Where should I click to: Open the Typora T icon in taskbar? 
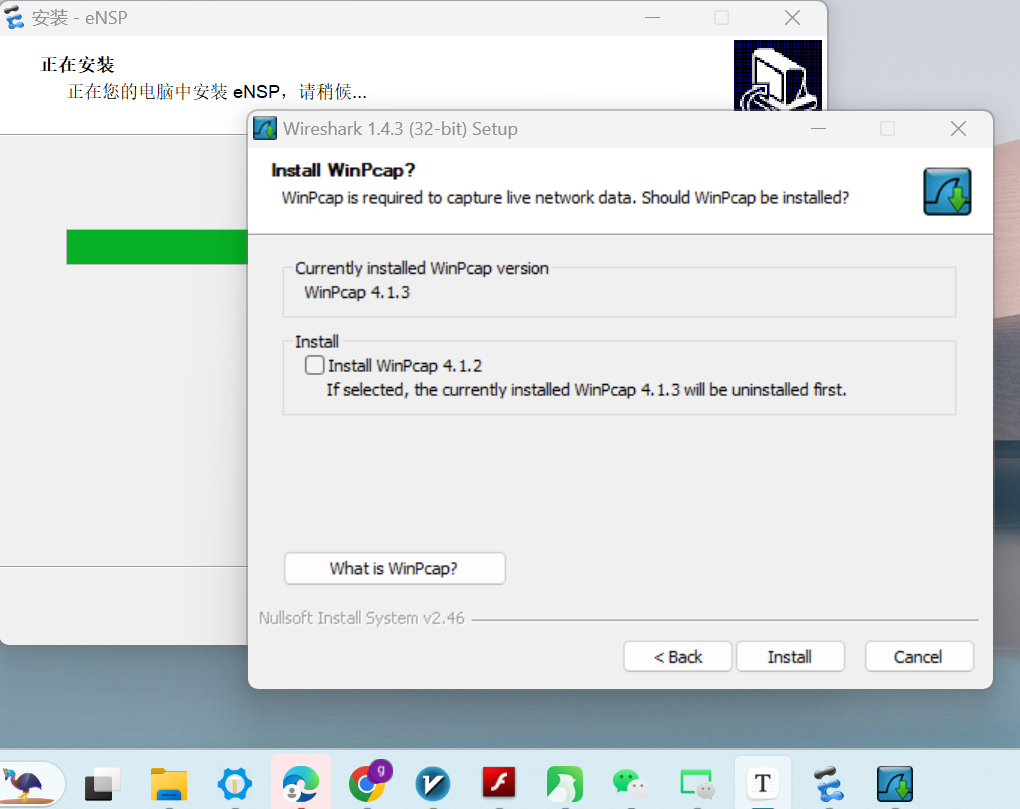click(x=763, y=783)
